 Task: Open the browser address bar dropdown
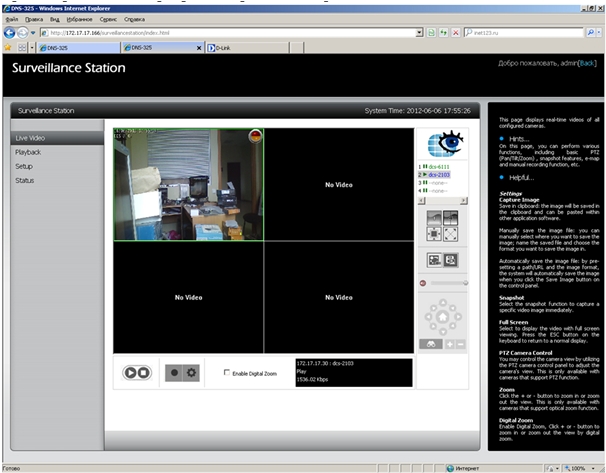coord(419,32)
